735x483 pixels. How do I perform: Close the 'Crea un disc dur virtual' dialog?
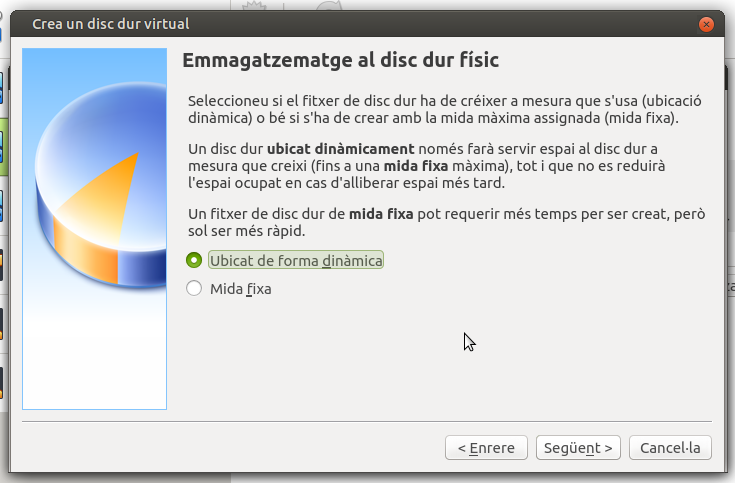tap(708, 24)
